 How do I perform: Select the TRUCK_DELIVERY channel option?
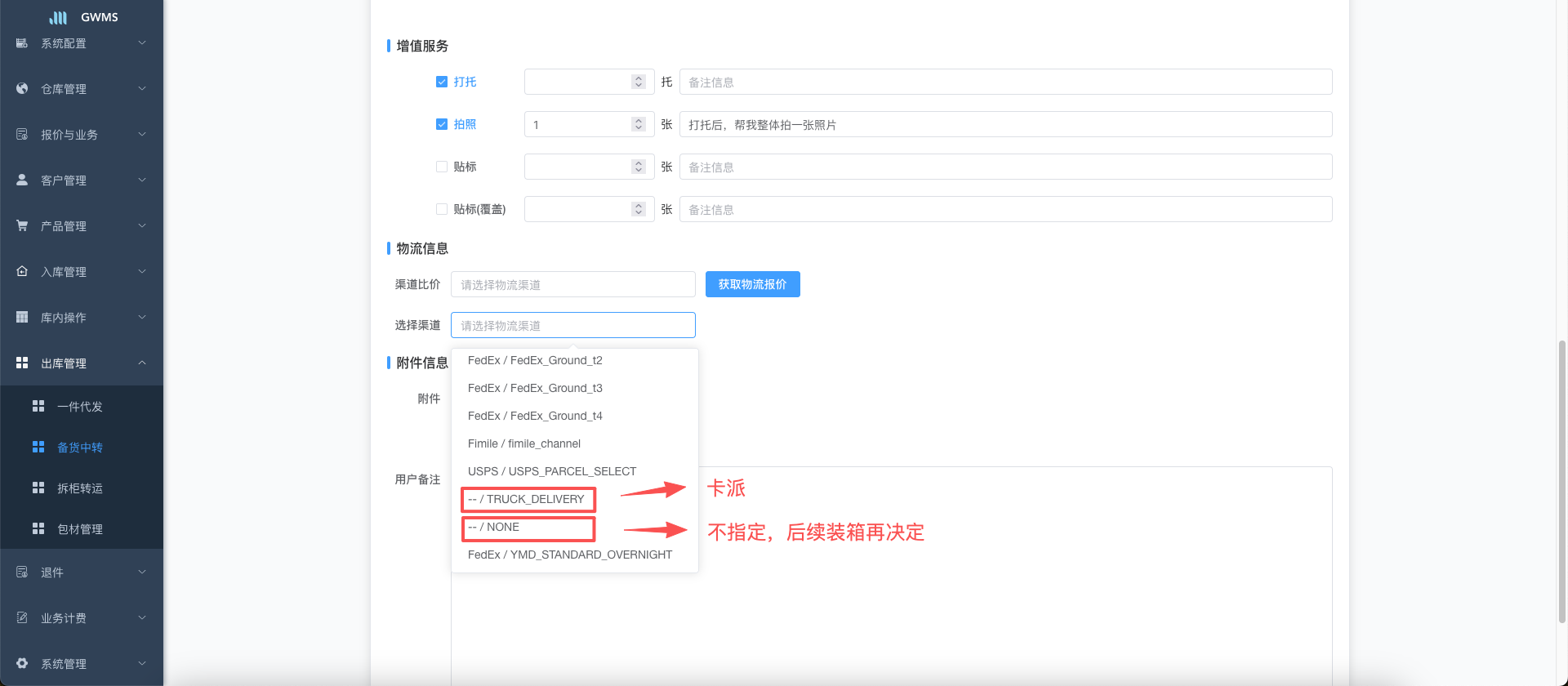[x=575, y=499]
